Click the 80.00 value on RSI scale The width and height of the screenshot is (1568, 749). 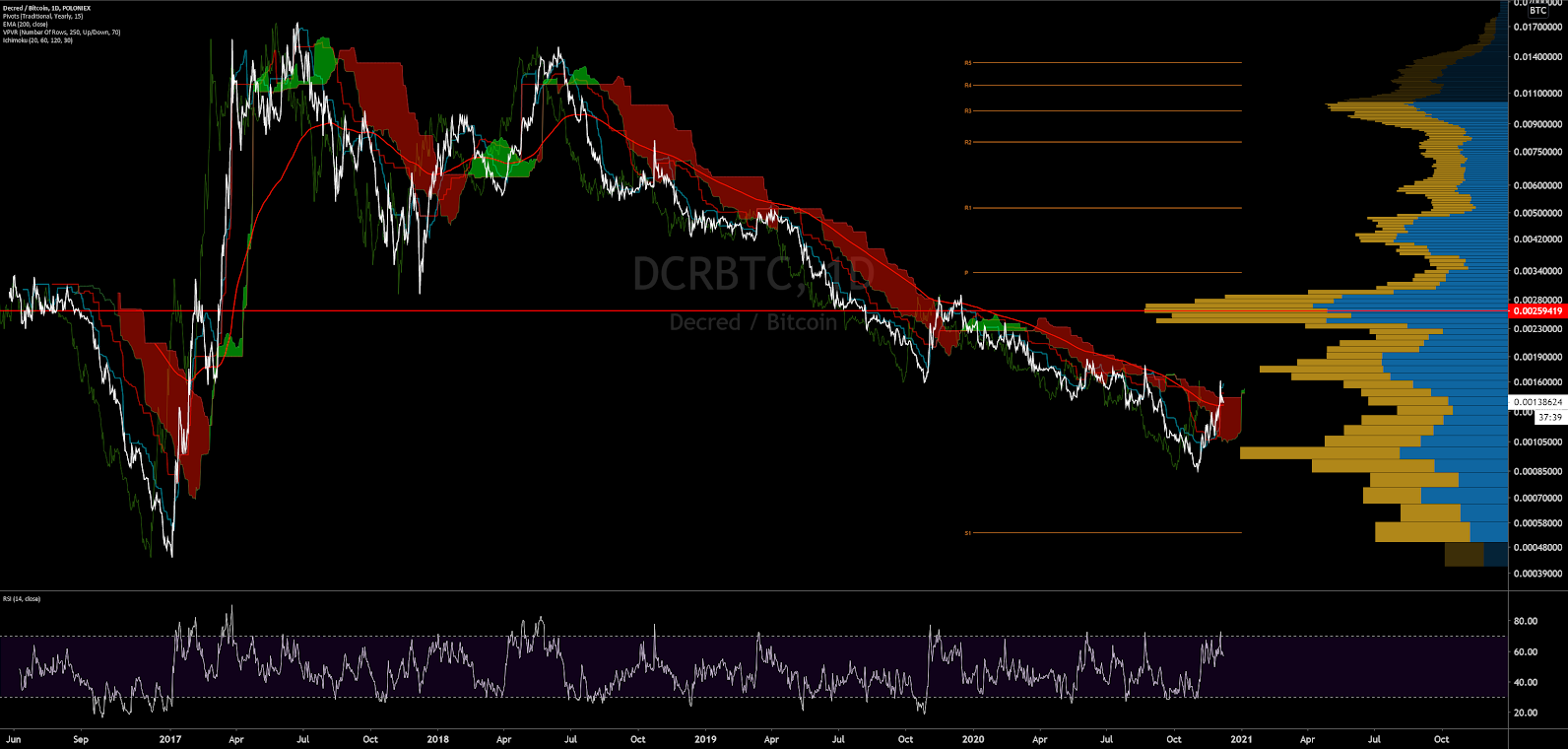coord(1526,621)
